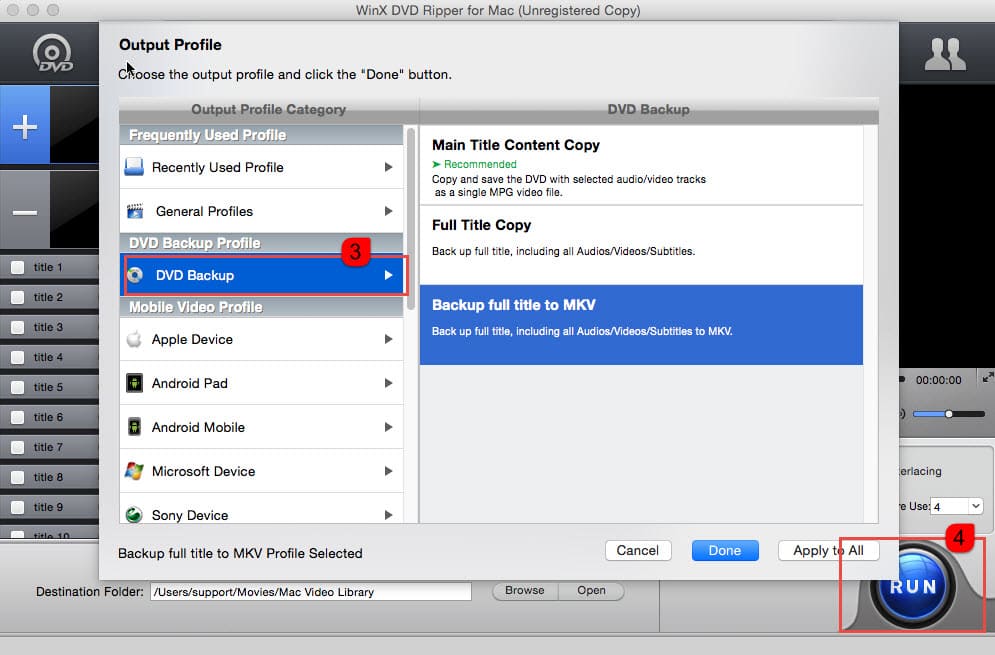Screen dimensions: 995x655
Task: Start ripping with the RUN button
Action: pos(913,586)
